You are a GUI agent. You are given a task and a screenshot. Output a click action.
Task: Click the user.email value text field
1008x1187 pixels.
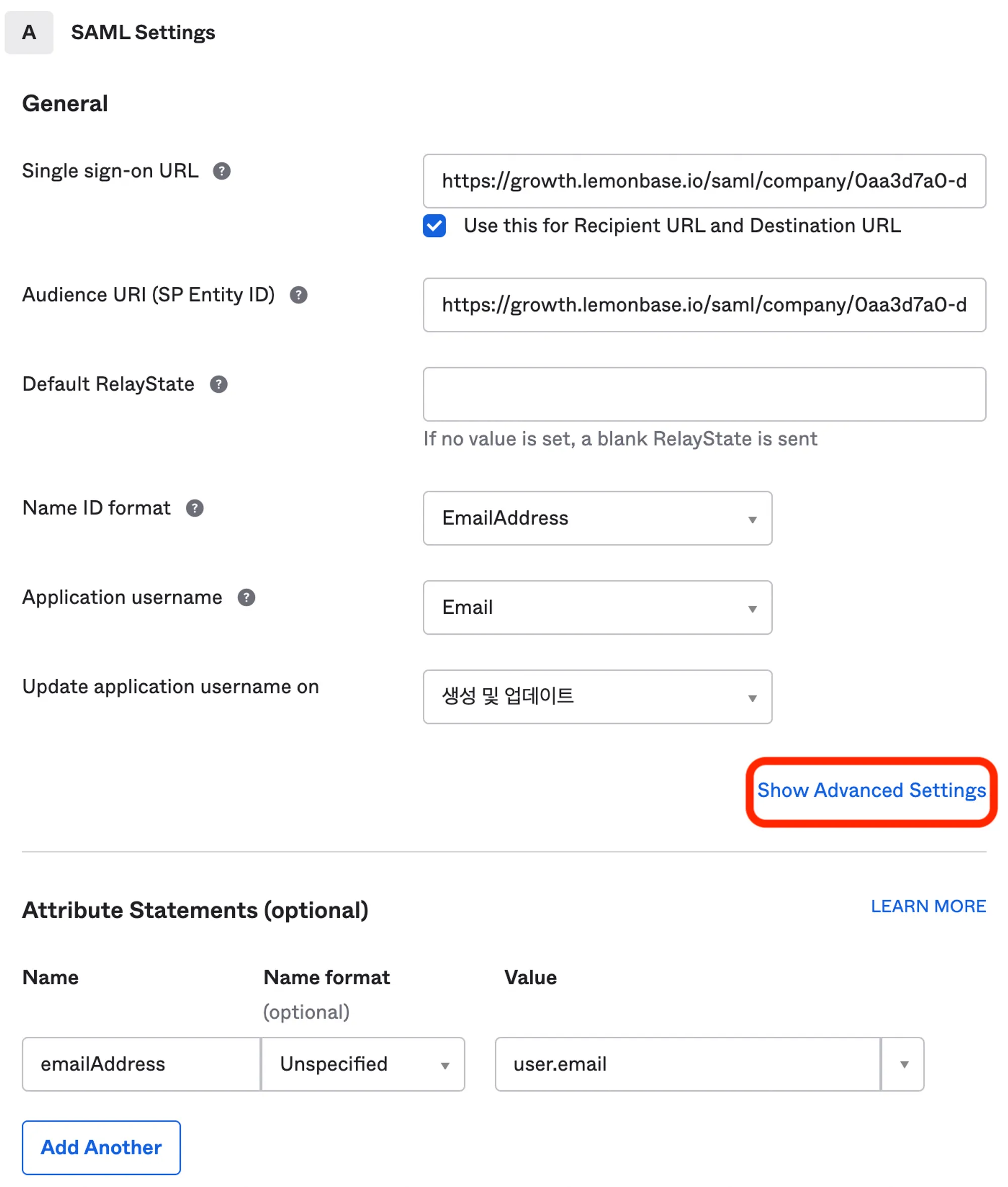(x=687, y=1064)
